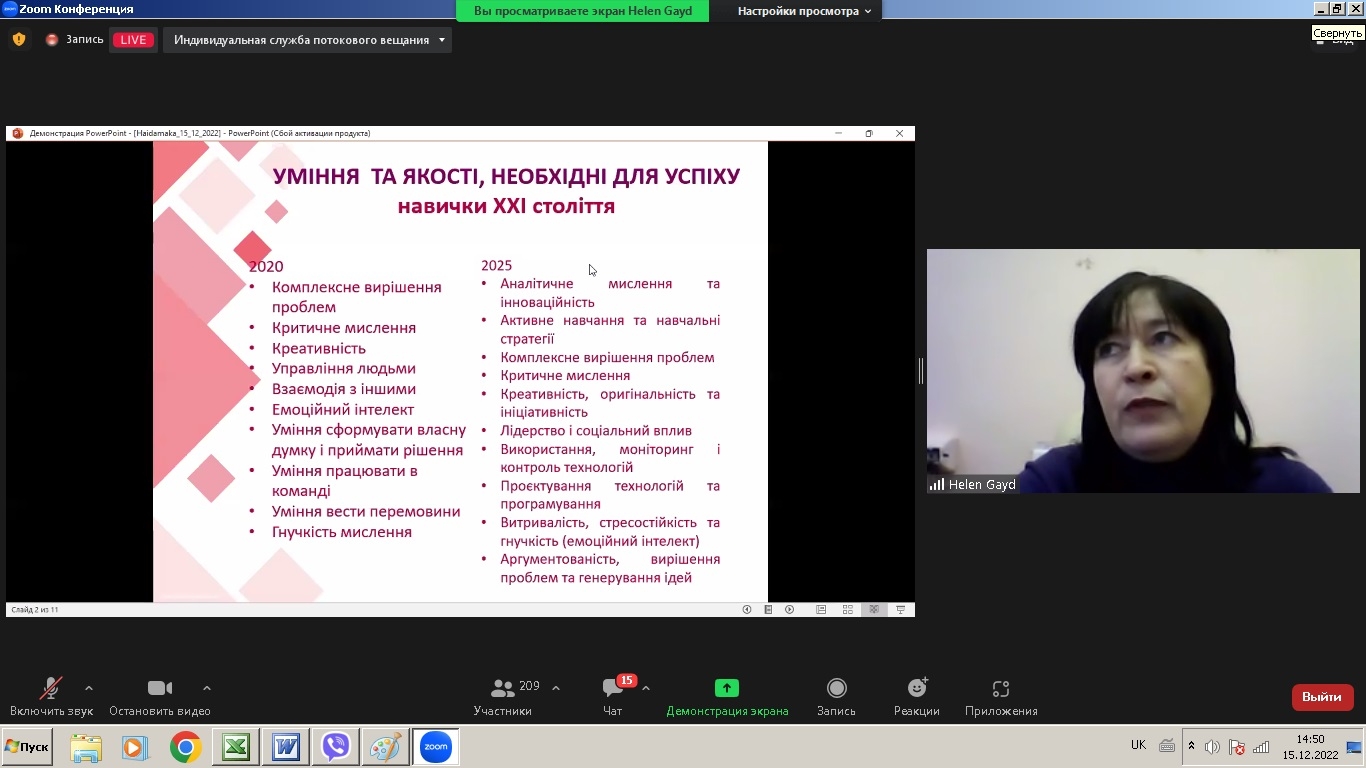The image size is (1366, 768).
Task: Open the Приложения apps panel
Action: pos(1001,697)
